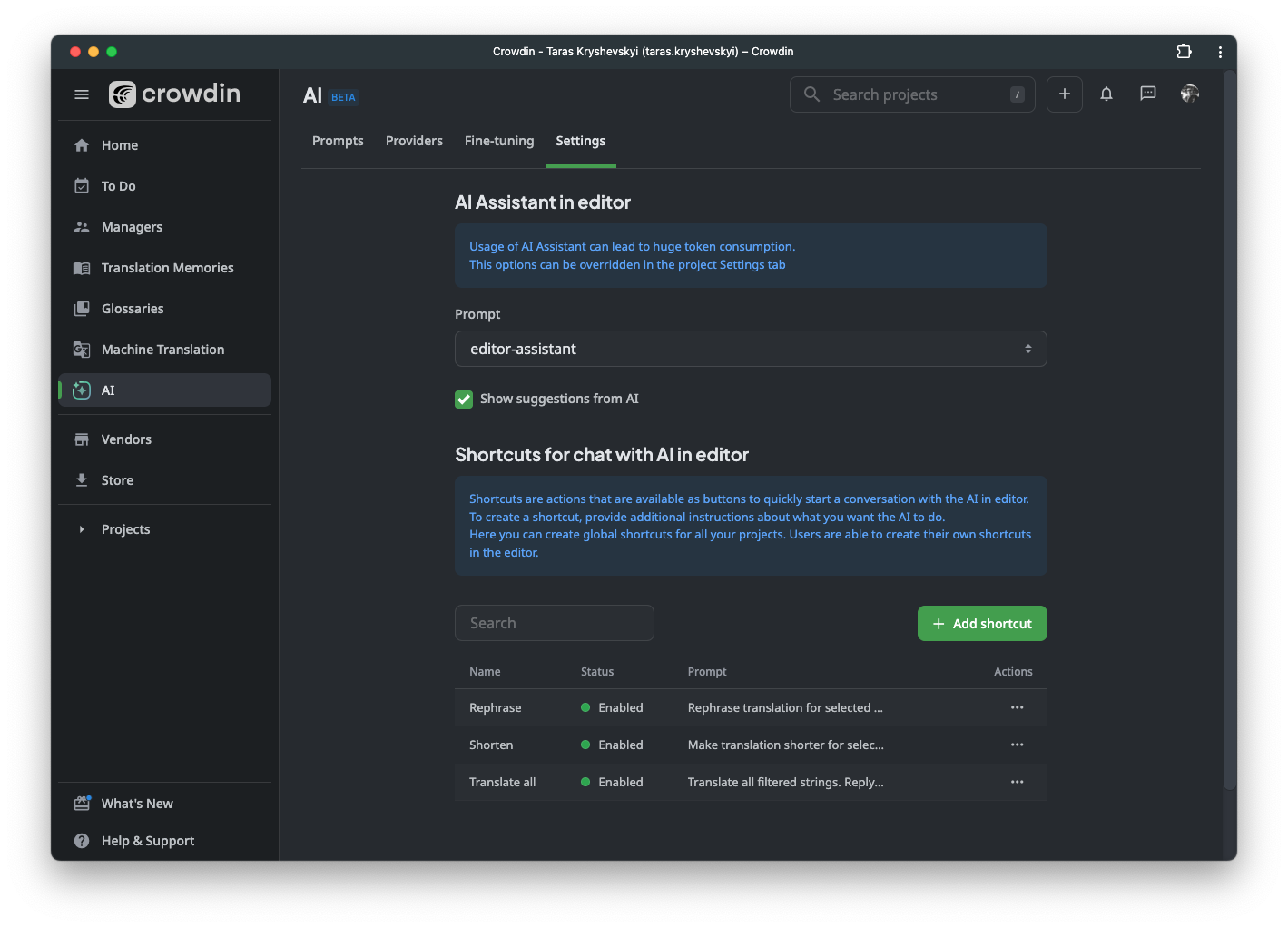Screen dimensions: 1288x928
Task: Click the magnifier icon in Search projects
Action: pos(811,94)
